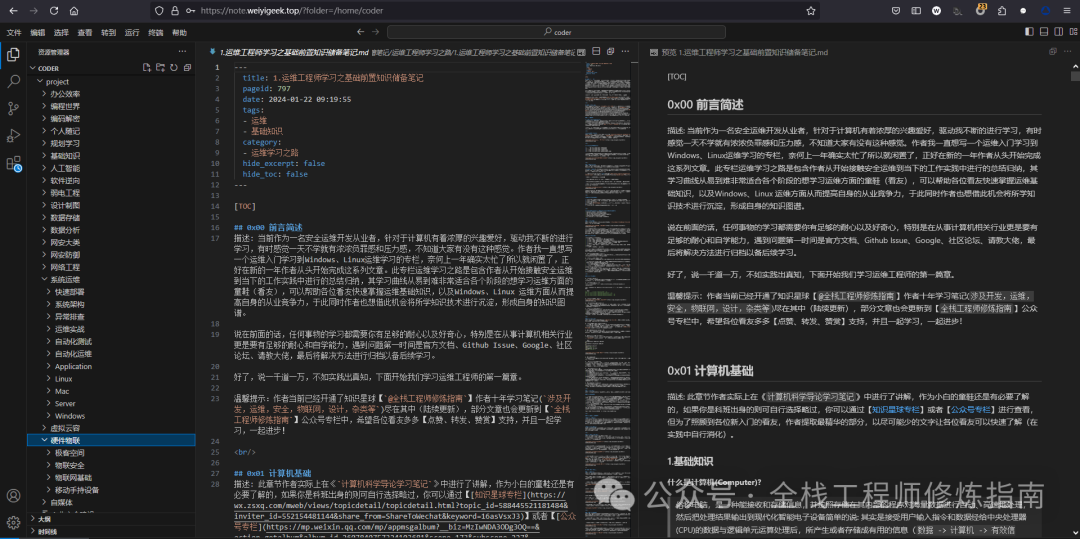Viewport: 1080px width, 539px height.
Task: Open the Manage gear settings menu
Action: pos(13,522)
